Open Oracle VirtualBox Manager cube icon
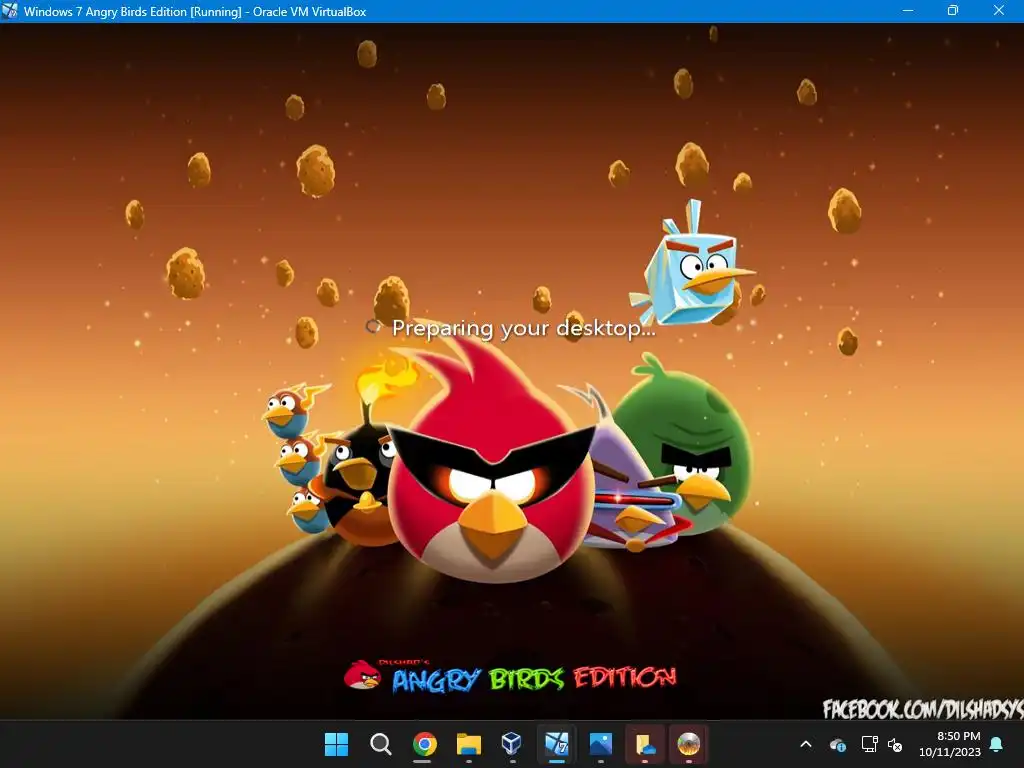The width and height of the screenshot is (1024, 768). (x=512, y=743)
